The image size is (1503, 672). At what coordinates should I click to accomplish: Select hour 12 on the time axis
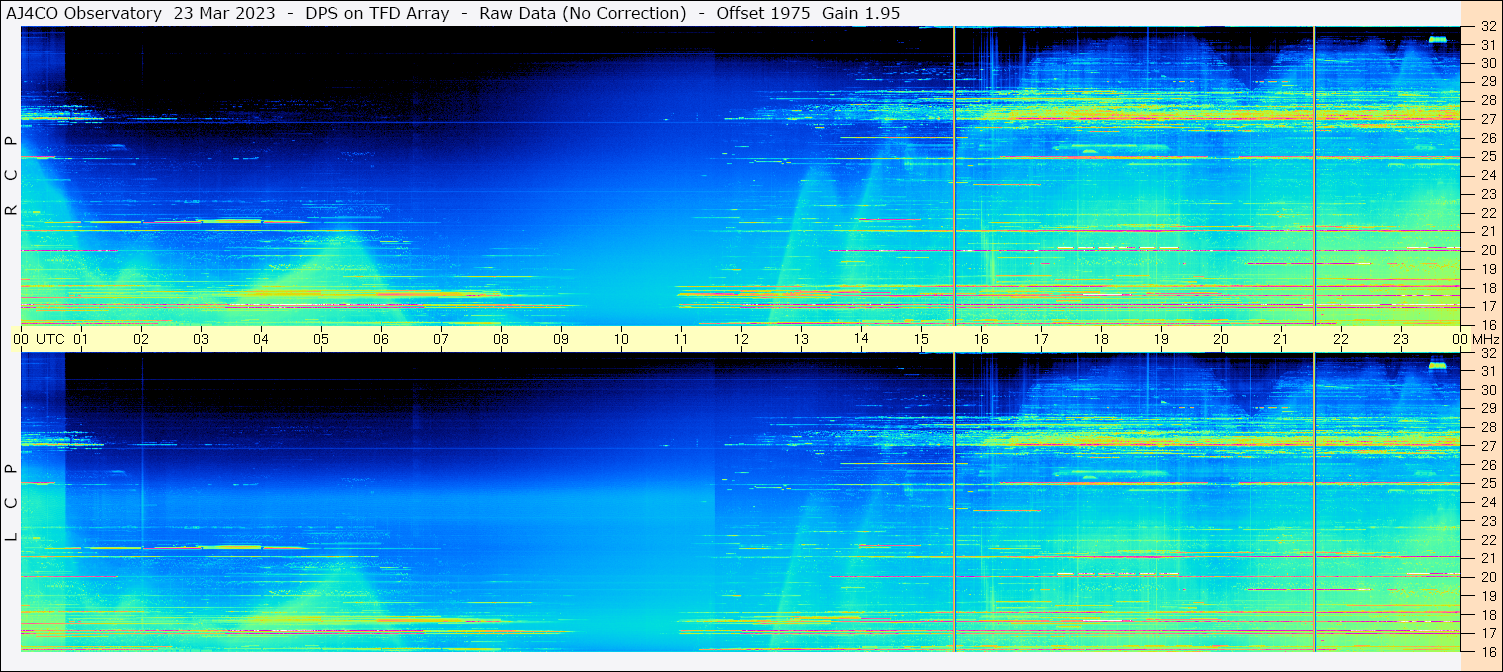coord(741,339)
